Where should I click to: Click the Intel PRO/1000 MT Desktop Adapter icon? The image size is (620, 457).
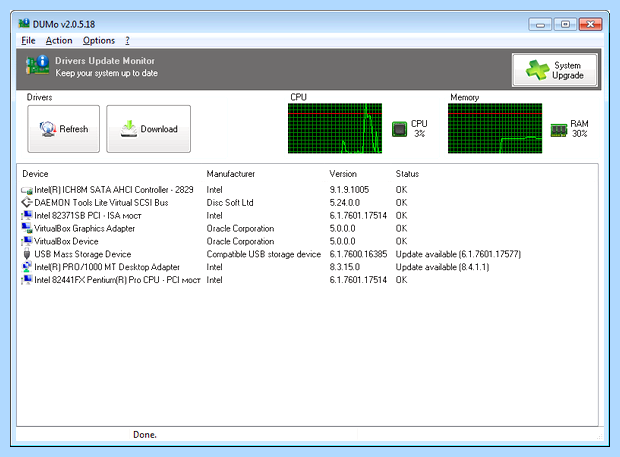[26, 267]
